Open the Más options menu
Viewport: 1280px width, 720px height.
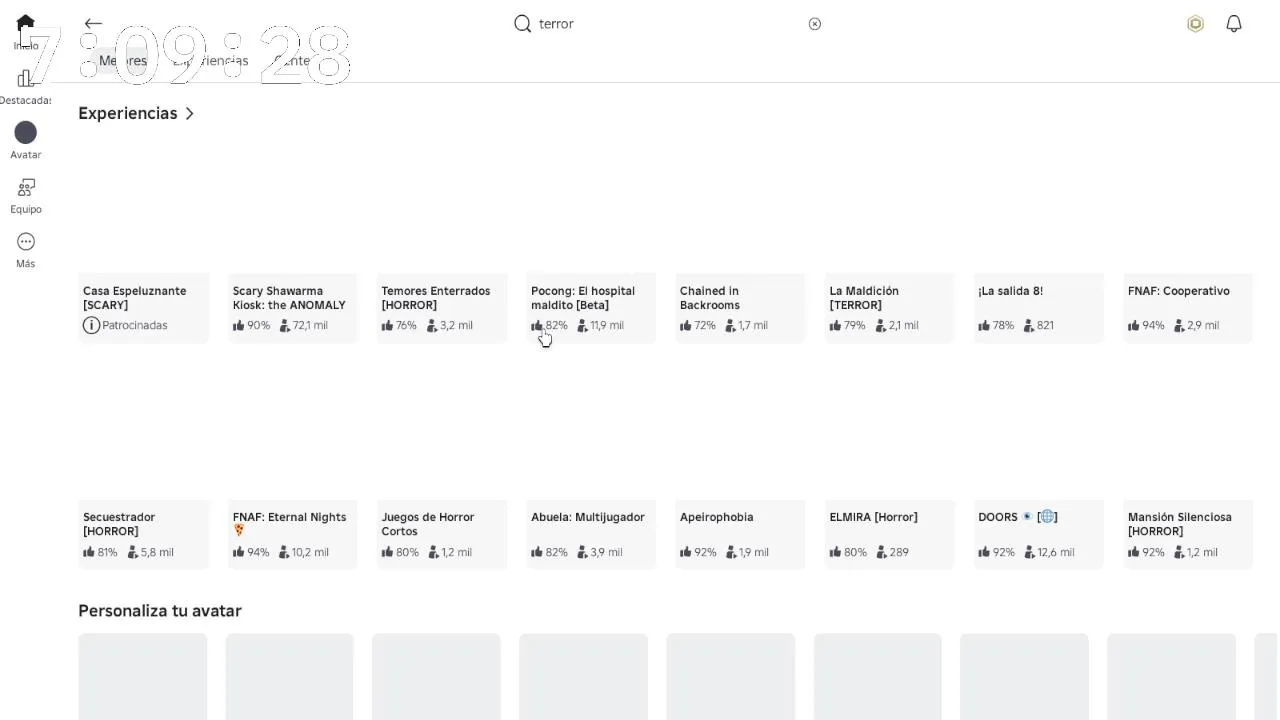[26, 242]
